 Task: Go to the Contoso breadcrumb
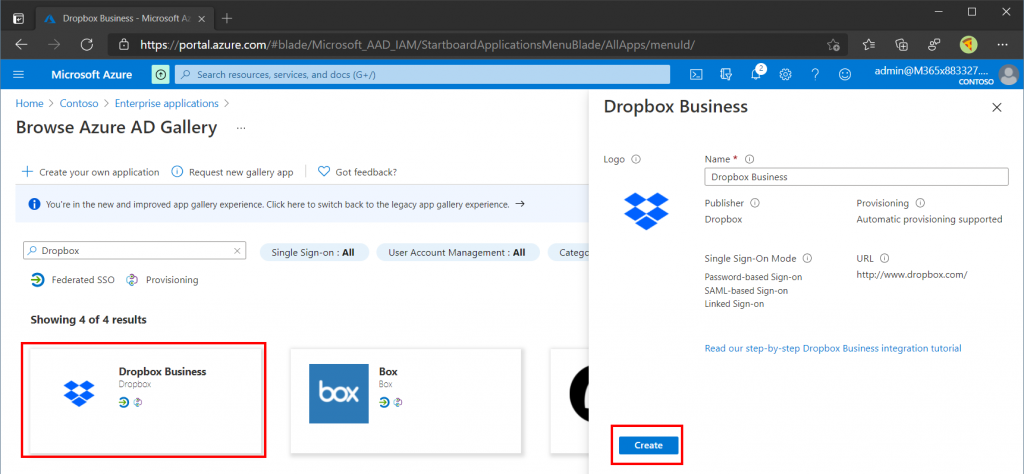(78, 103)
